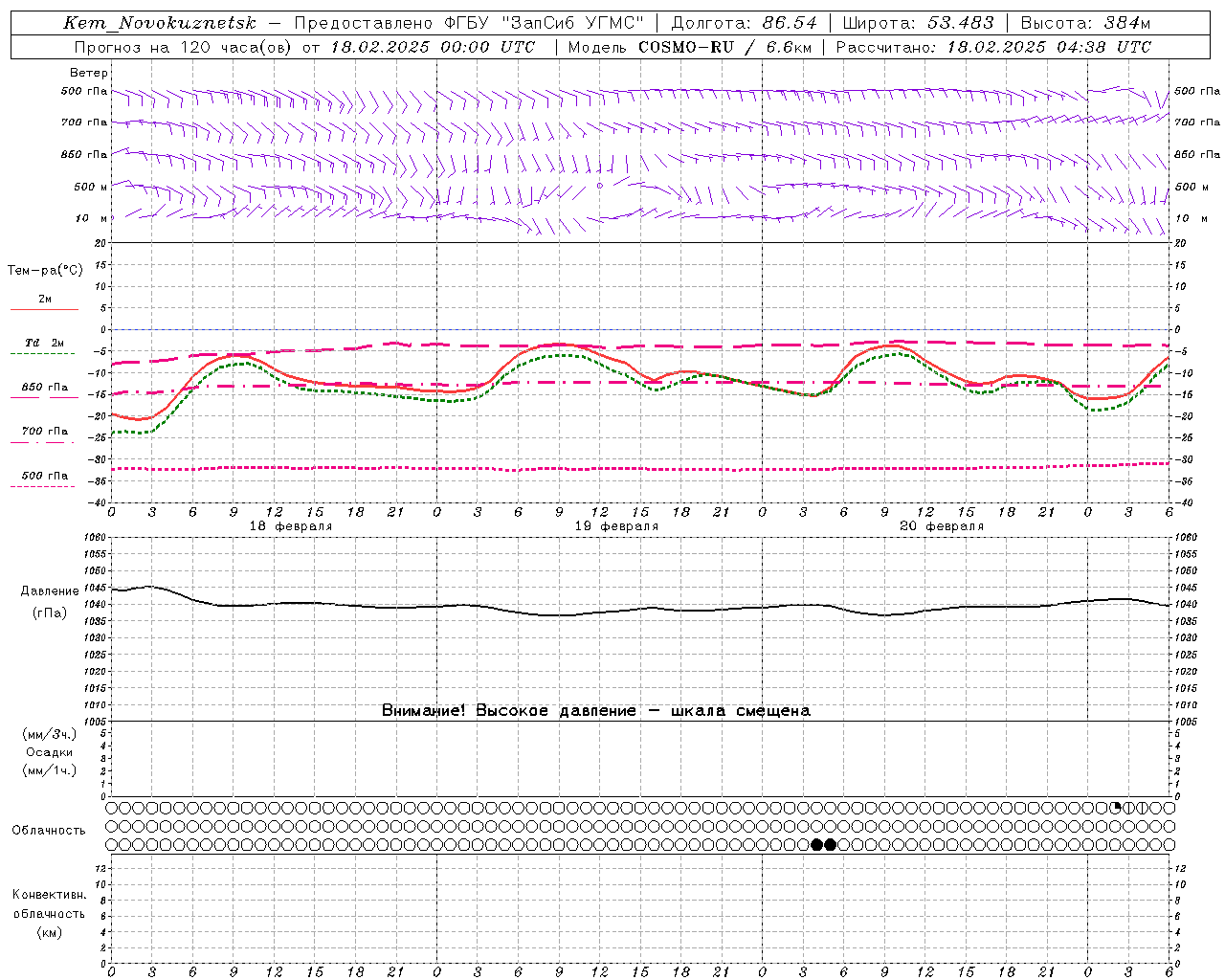This screenshot has height=980, width=1225.
Task: Select the Прогноз на 120 часа(ов) text
Action: coord(184,47)
